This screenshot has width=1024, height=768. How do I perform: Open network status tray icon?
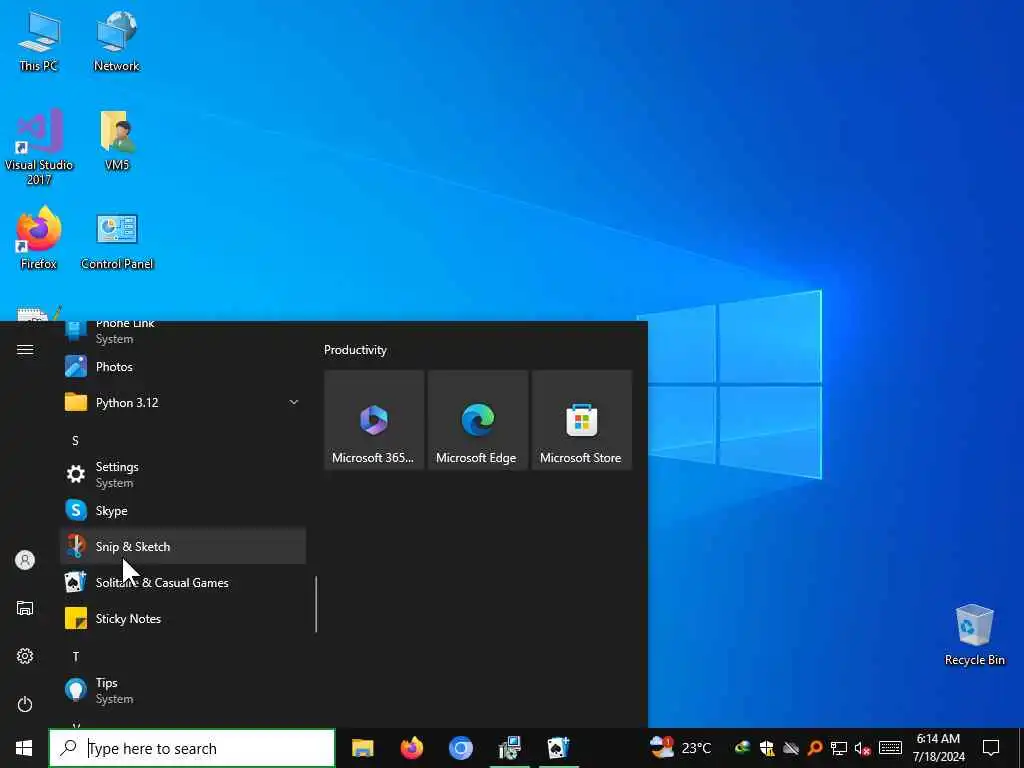(839, 748)
